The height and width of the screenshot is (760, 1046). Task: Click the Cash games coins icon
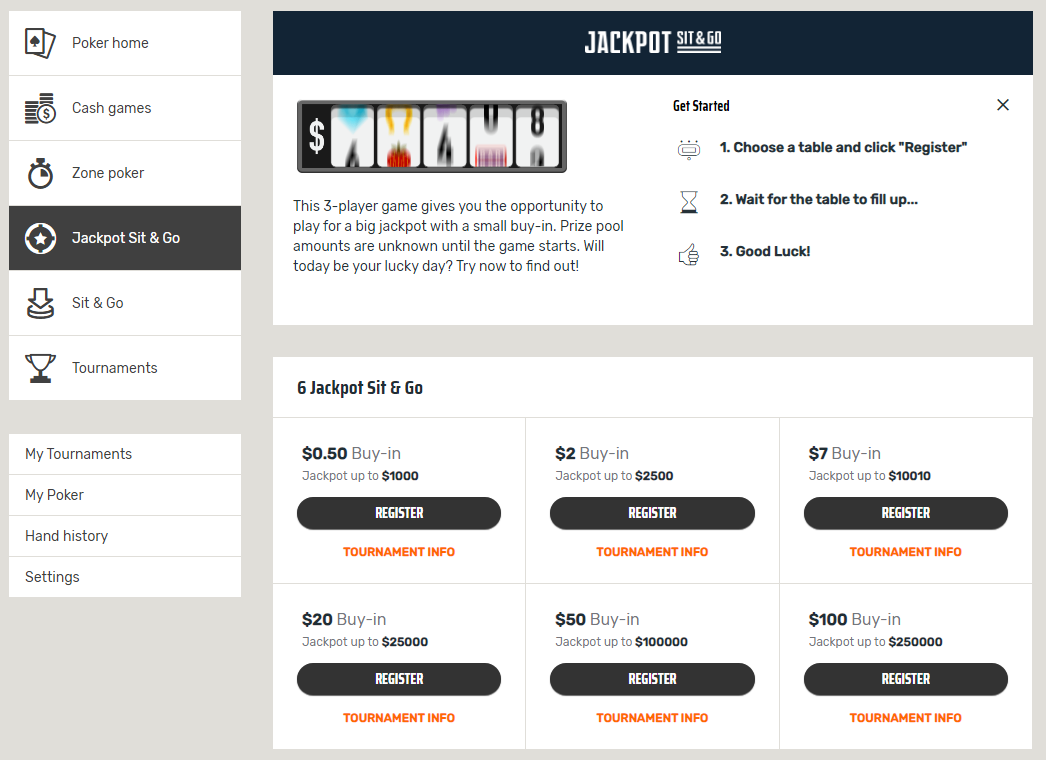40,108
